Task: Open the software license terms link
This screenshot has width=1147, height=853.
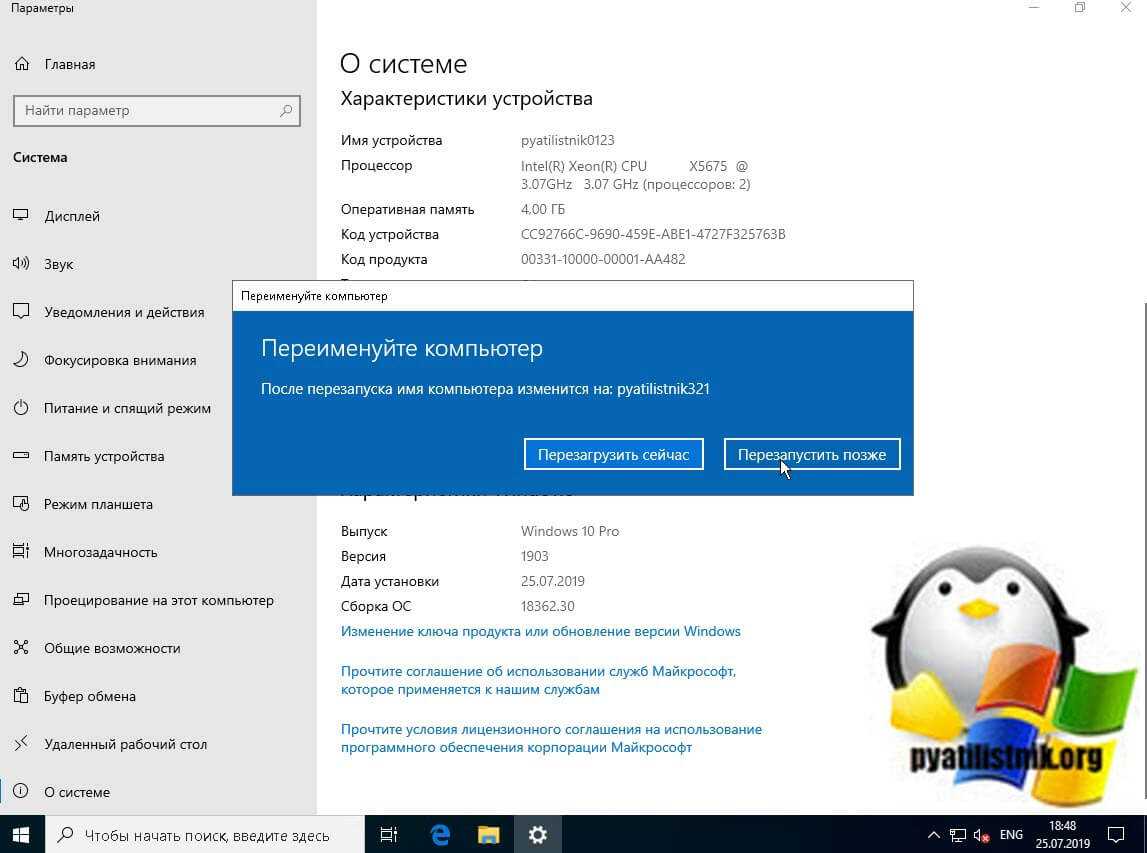Action: point(552,738)
